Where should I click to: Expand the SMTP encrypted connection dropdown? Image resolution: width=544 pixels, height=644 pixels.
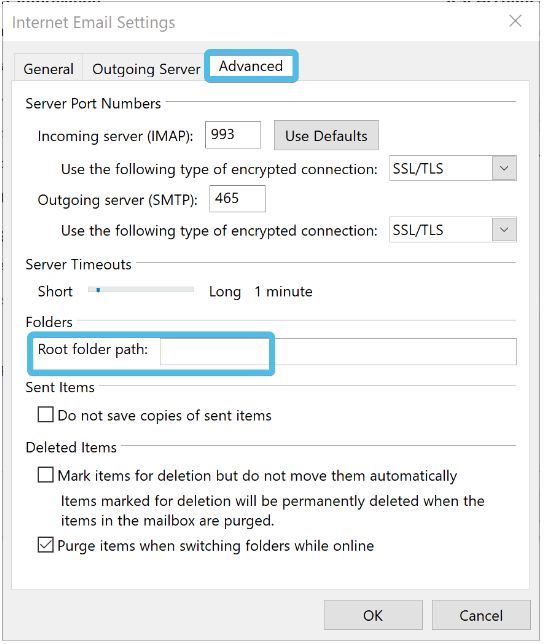point(504,230)
